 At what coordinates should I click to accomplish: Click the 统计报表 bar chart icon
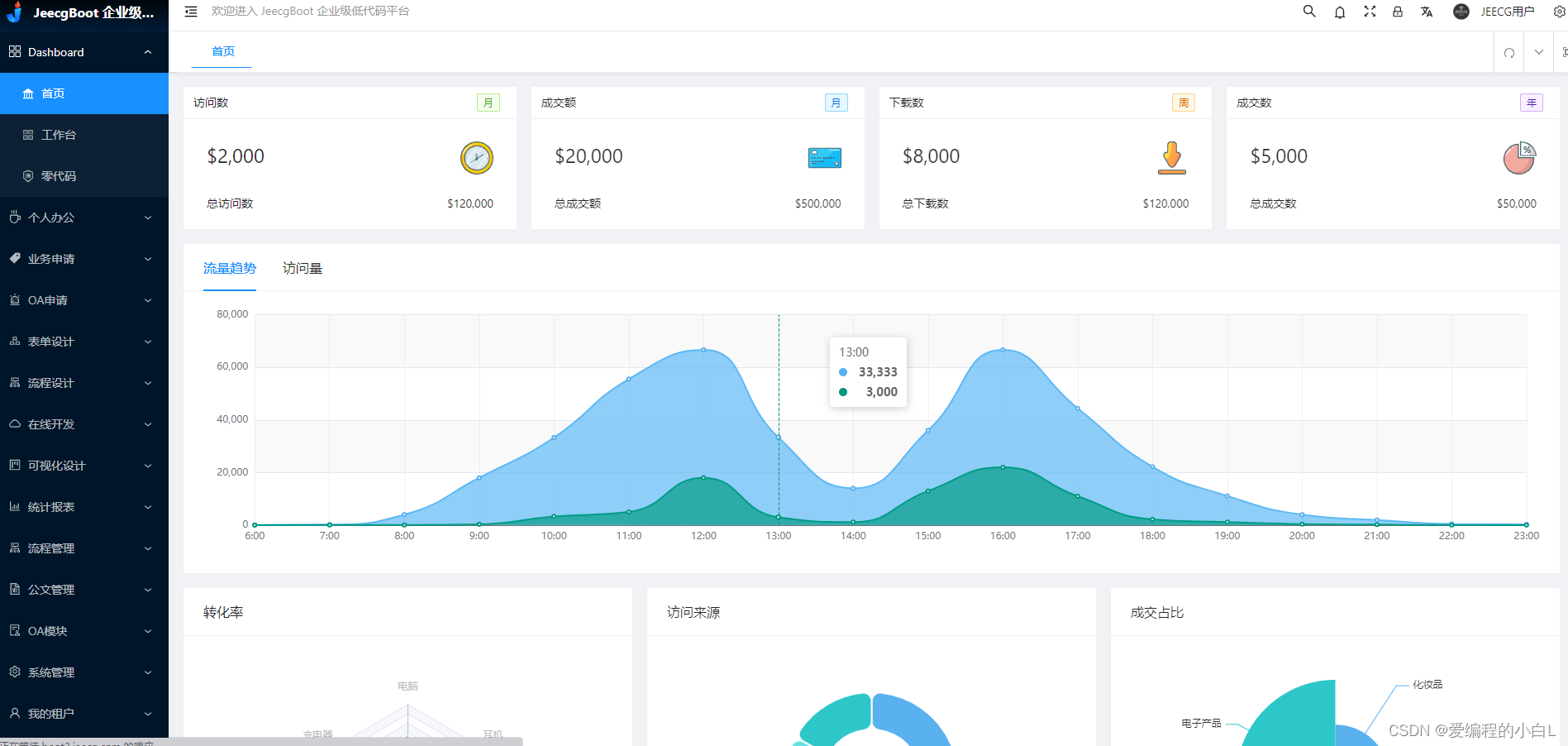tap(15, 507)
